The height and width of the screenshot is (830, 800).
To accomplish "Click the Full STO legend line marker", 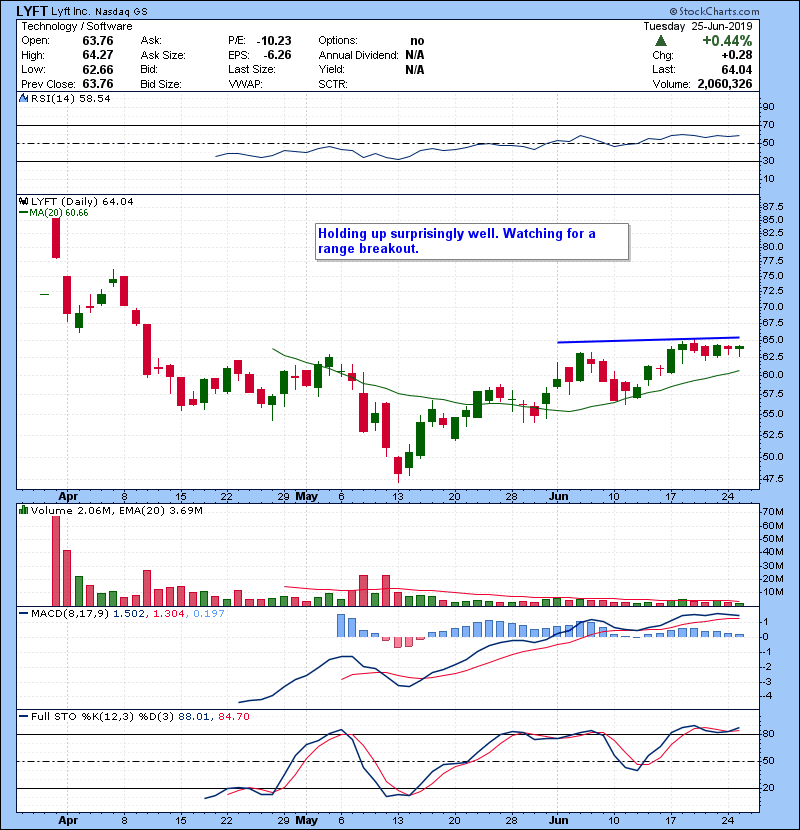I will [x=23, y=716].
